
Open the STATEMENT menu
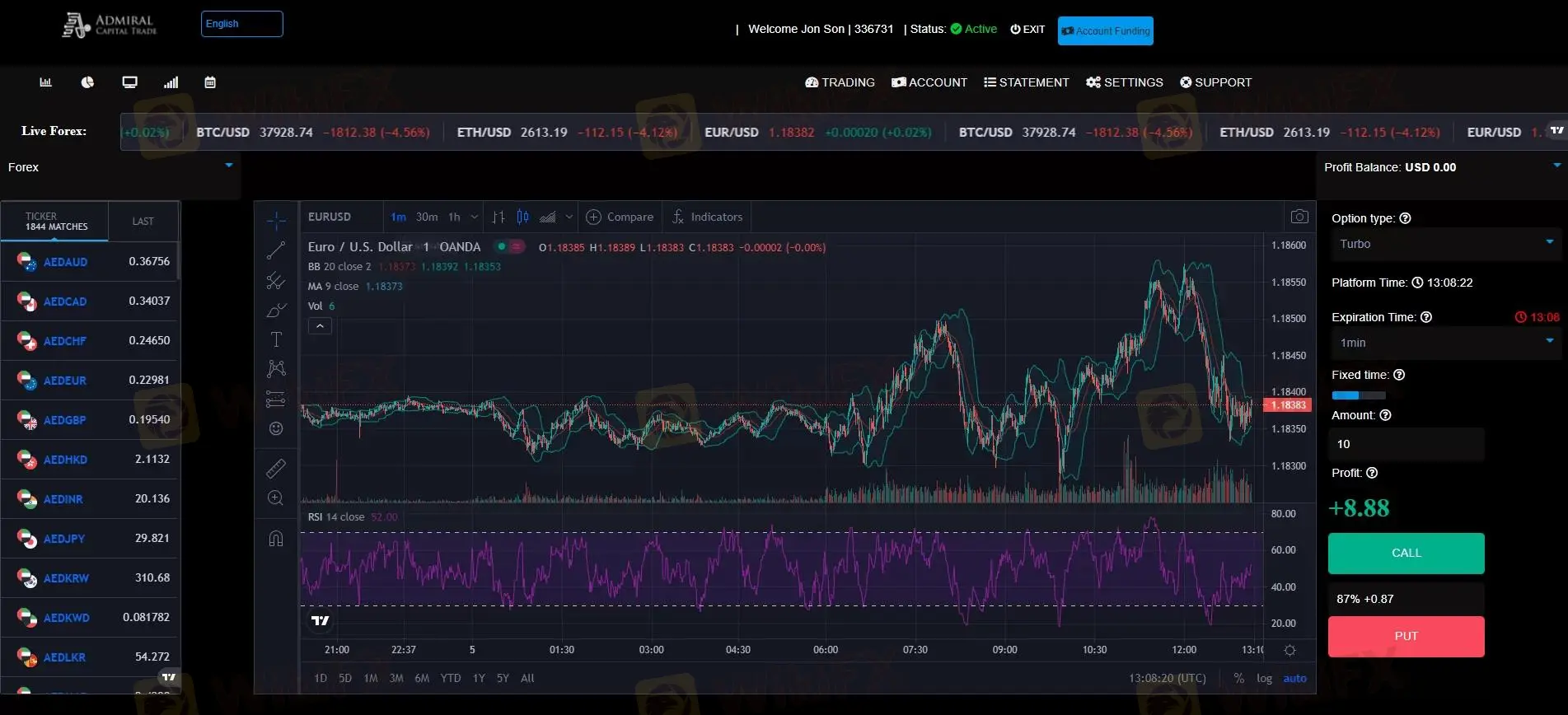click(x=1026, y=82)
